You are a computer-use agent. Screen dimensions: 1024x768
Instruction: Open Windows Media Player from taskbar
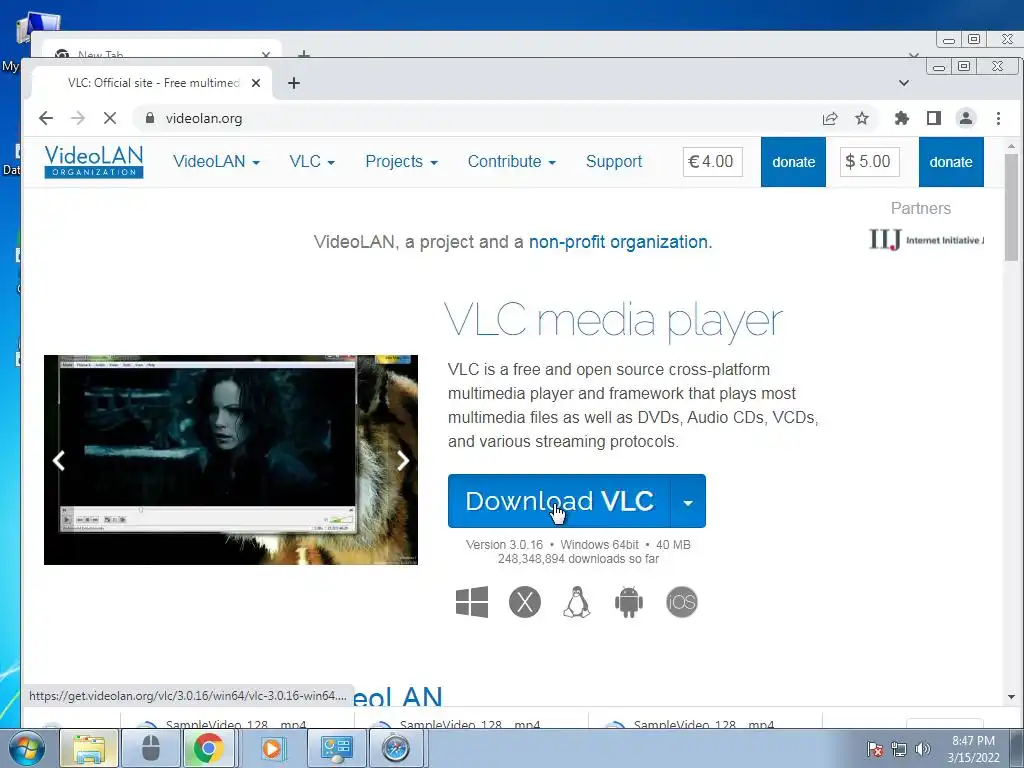(x=272, y=748)
